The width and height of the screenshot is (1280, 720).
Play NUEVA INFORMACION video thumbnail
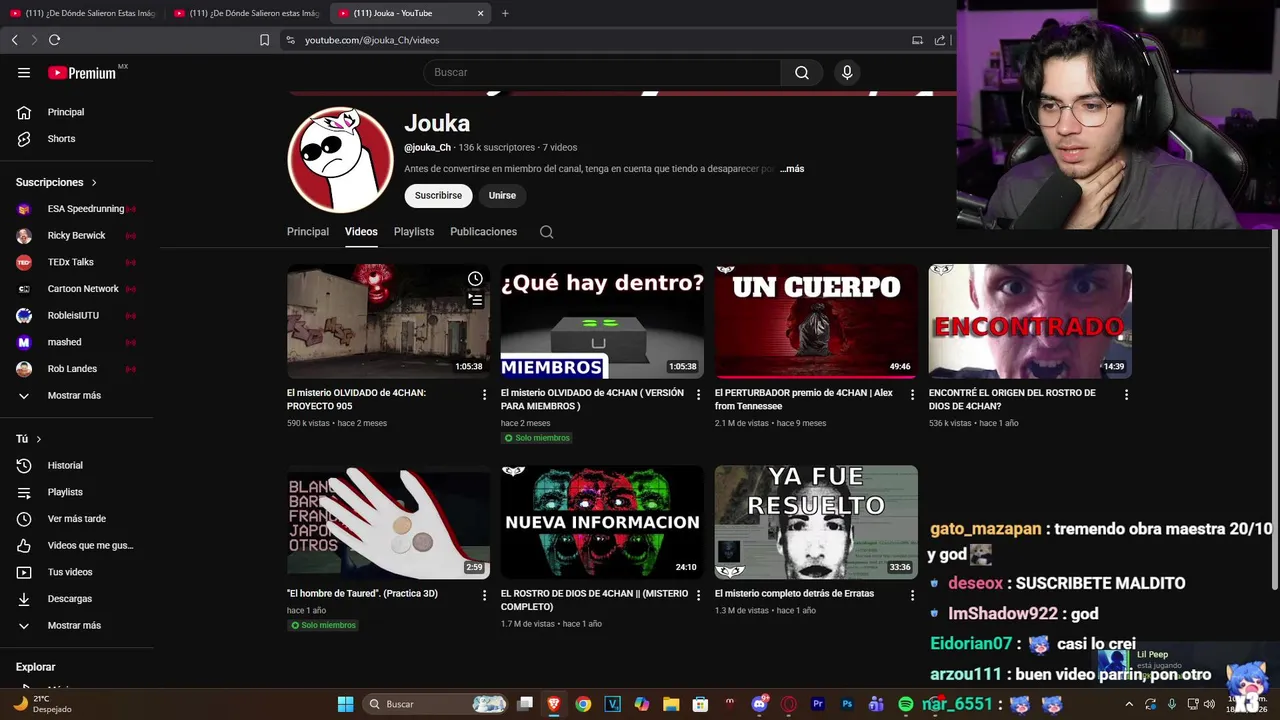602,522
